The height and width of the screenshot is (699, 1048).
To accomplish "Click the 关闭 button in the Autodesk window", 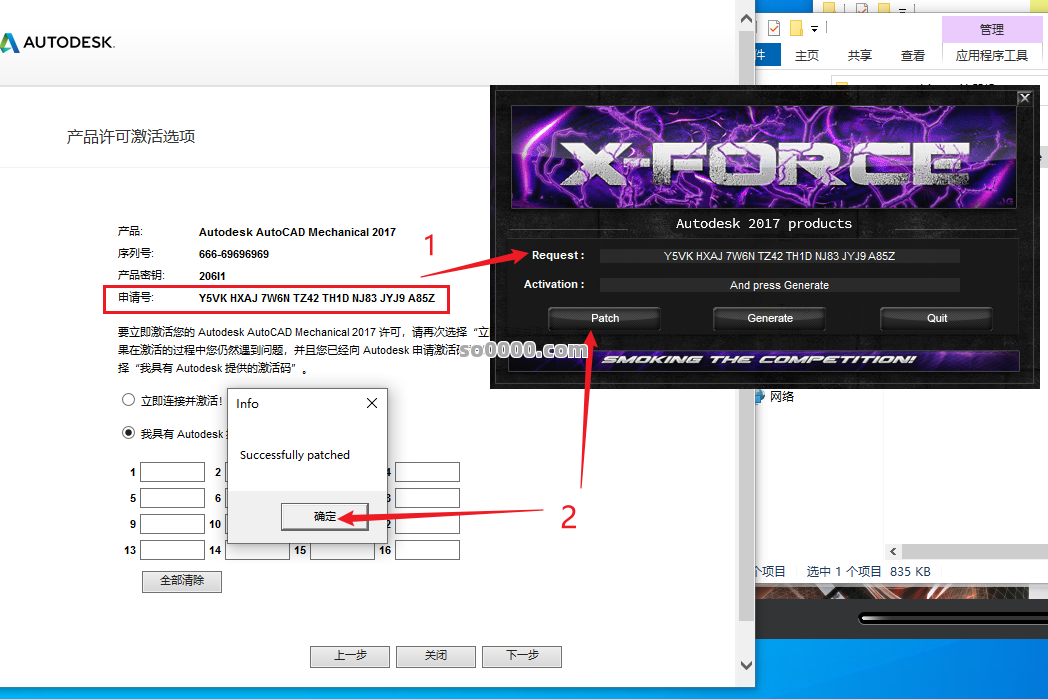I will pos(436,656).
